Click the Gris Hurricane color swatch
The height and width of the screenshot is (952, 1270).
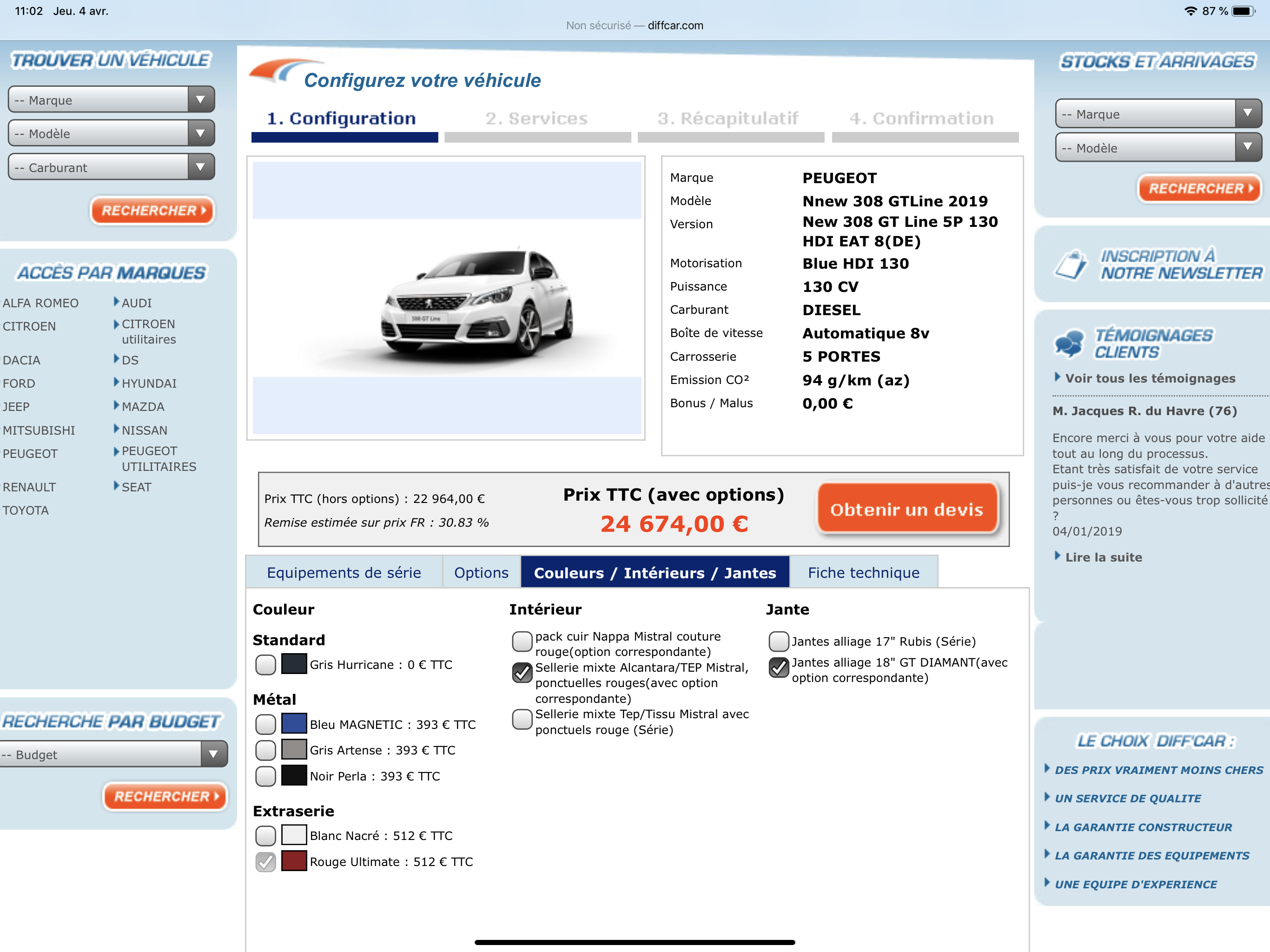pos(294,664)
